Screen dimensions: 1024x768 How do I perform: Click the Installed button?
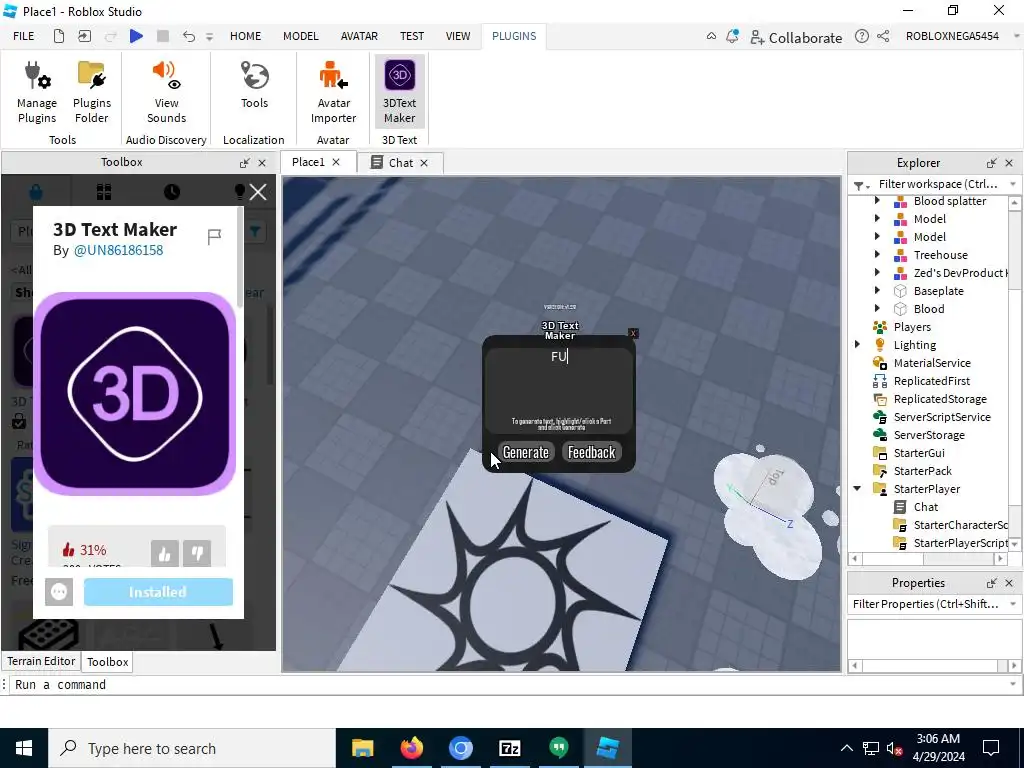[158, 592]
